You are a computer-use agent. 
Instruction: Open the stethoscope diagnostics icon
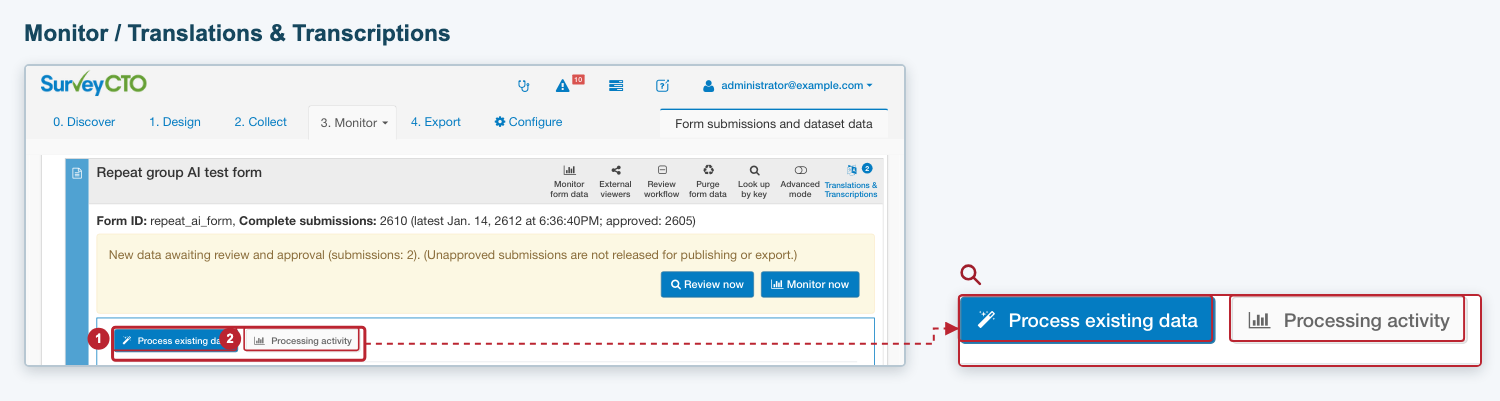[522, 86]
